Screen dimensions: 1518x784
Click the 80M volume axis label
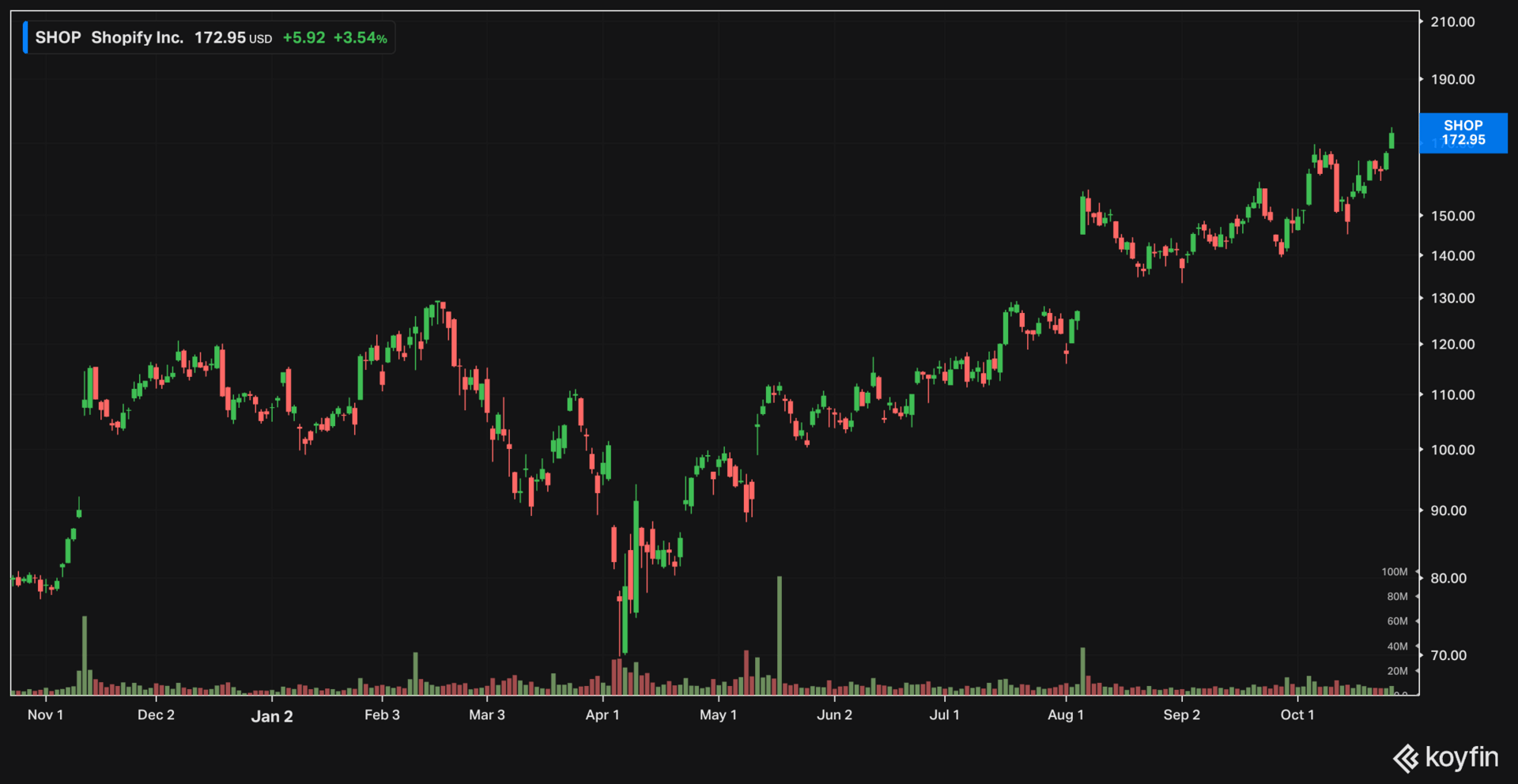tap(1397, 597)
